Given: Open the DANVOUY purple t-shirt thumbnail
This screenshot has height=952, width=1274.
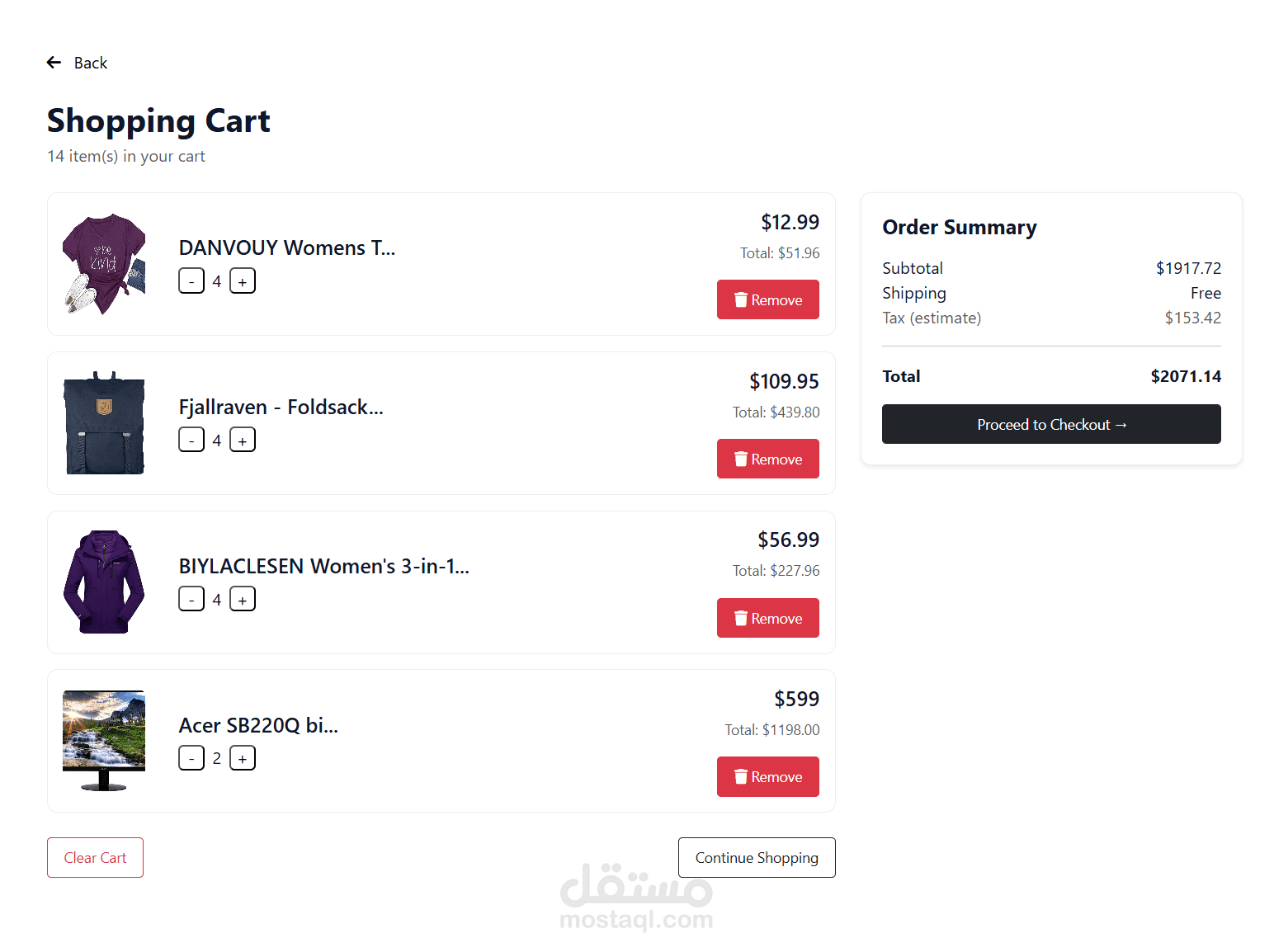Looking at the screenshot, I should point(104,264).
